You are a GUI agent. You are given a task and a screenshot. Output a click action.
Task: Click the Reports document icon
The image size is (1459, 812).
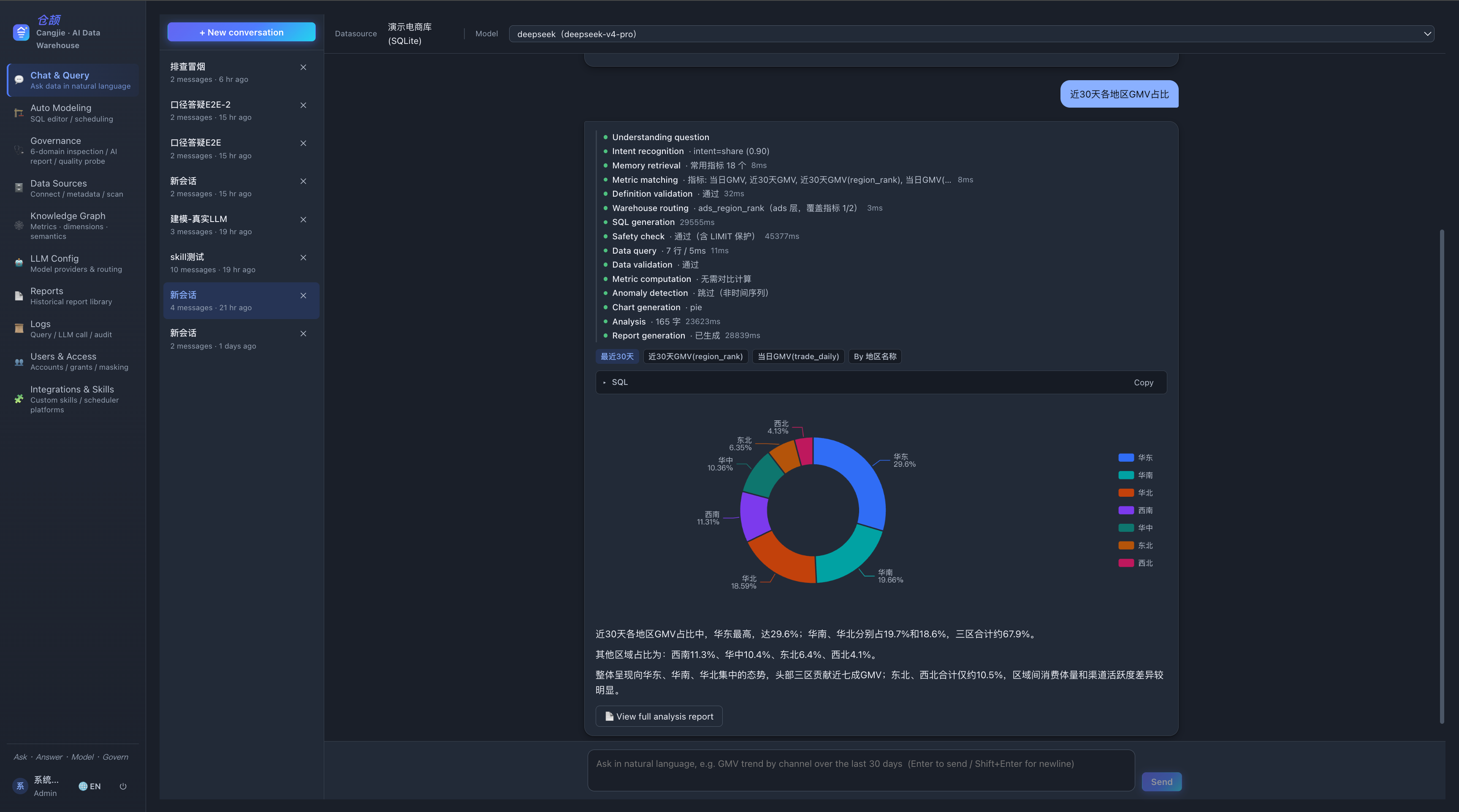coord(19,295)
